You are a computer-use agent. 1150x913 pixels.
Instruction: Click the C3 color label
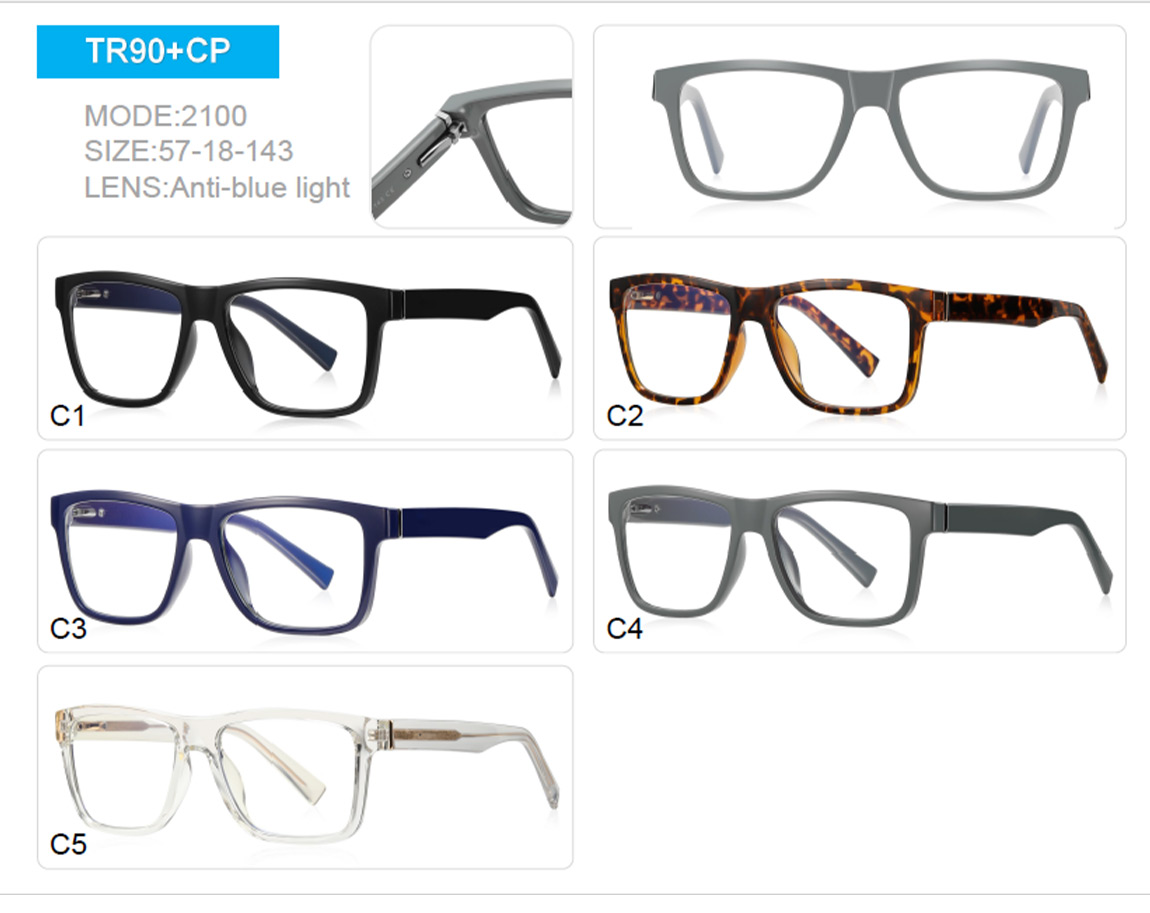pos(68,628)
